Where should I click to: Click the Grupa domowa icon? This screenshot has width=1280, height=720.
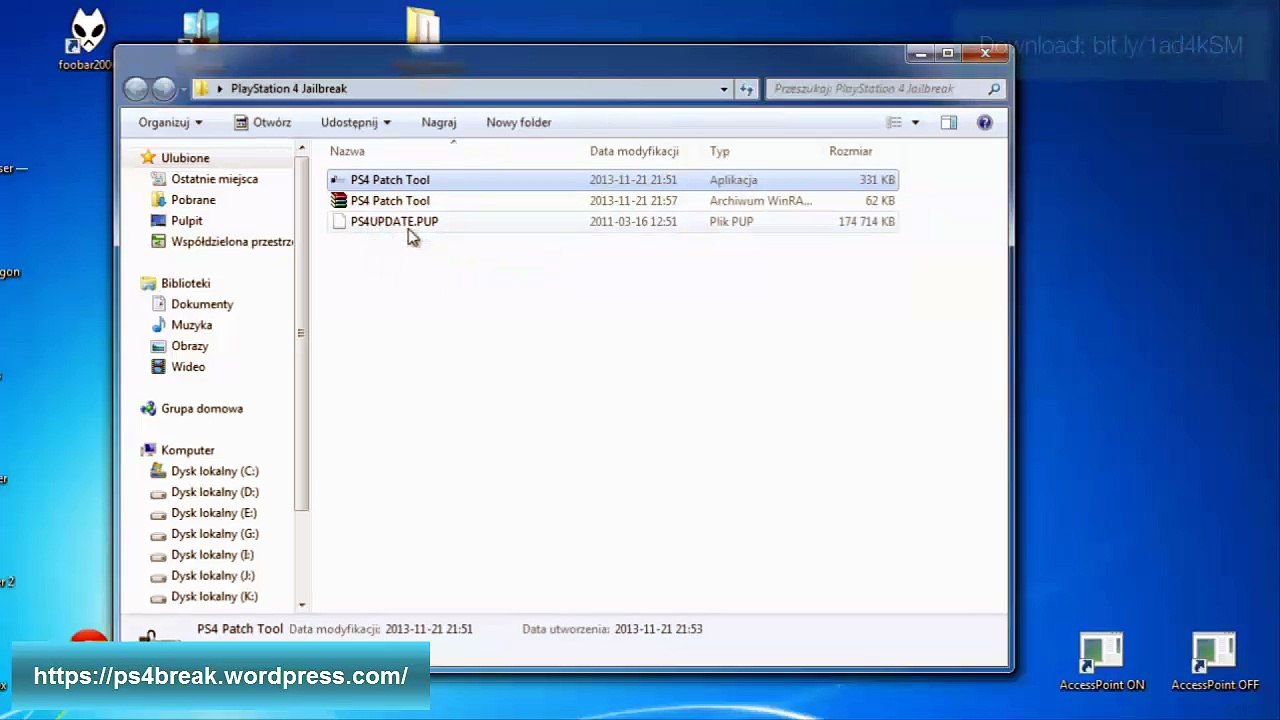click(148, 409)
